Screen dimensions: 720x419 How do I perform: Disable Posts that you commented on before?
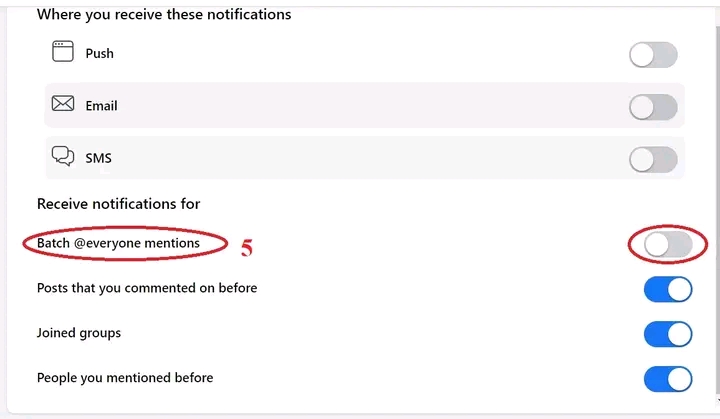(668, 289)
